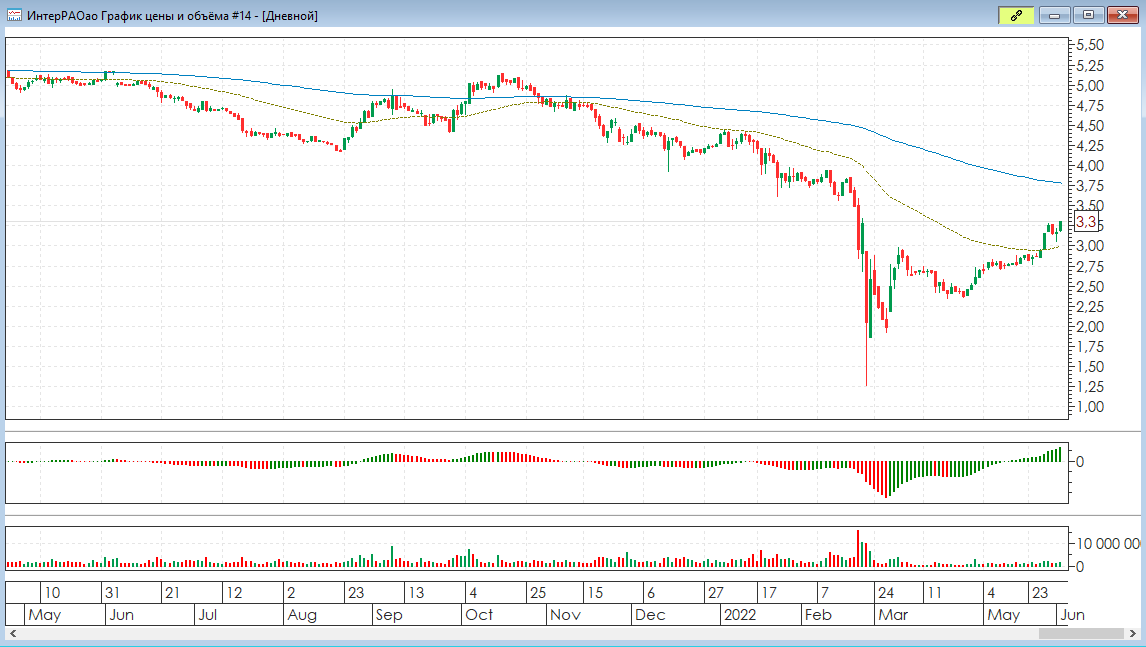The height and width of the screenshot is (647, 1146).
Task: Click the red current price label 3,3
Action: click(1086, 222)
